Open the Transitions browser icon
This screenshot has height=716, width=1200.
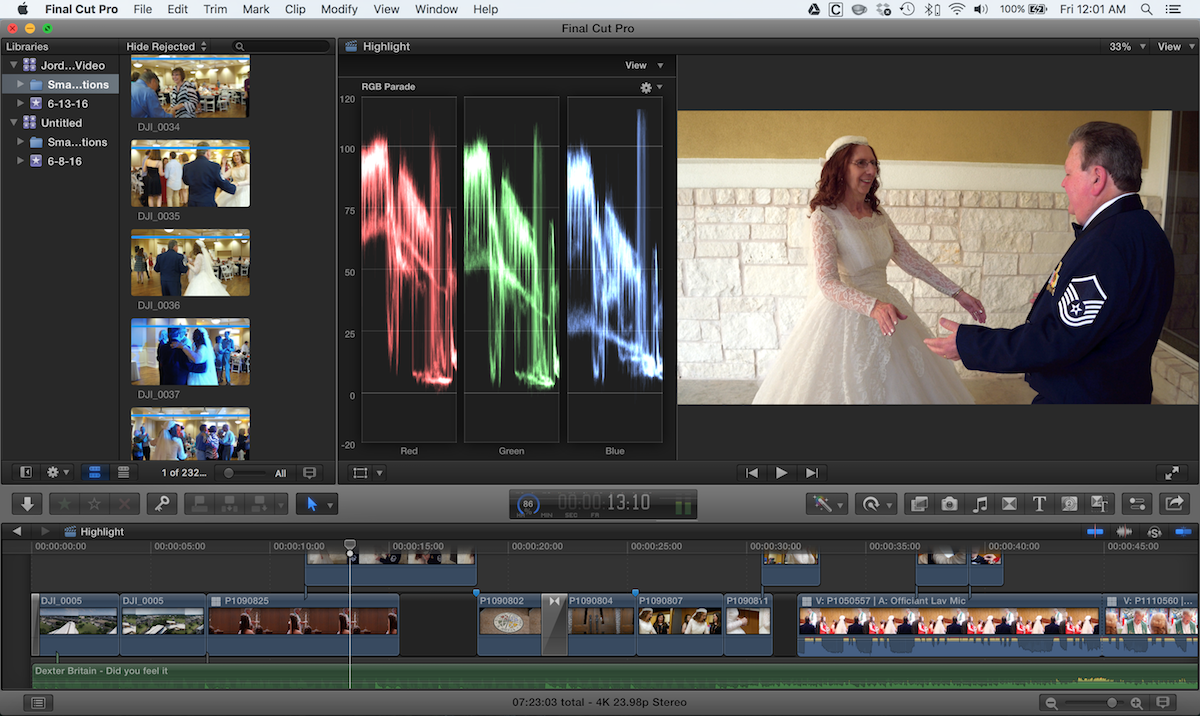pyautogui.click(x=1009, y=503)
